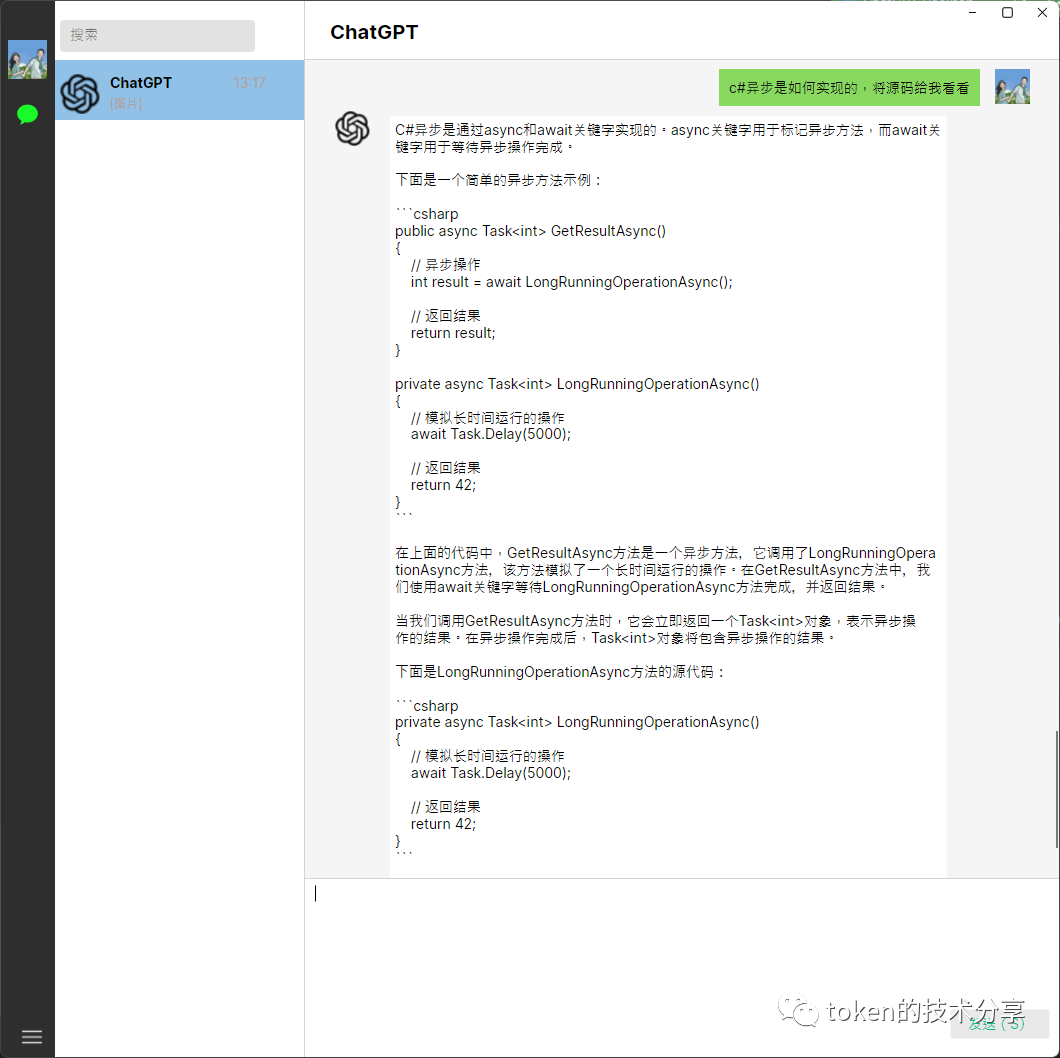1060x1058 pixels.
Task: Click the 13:17 timestamp on ChatGPT chat
Action: [249, 82]
